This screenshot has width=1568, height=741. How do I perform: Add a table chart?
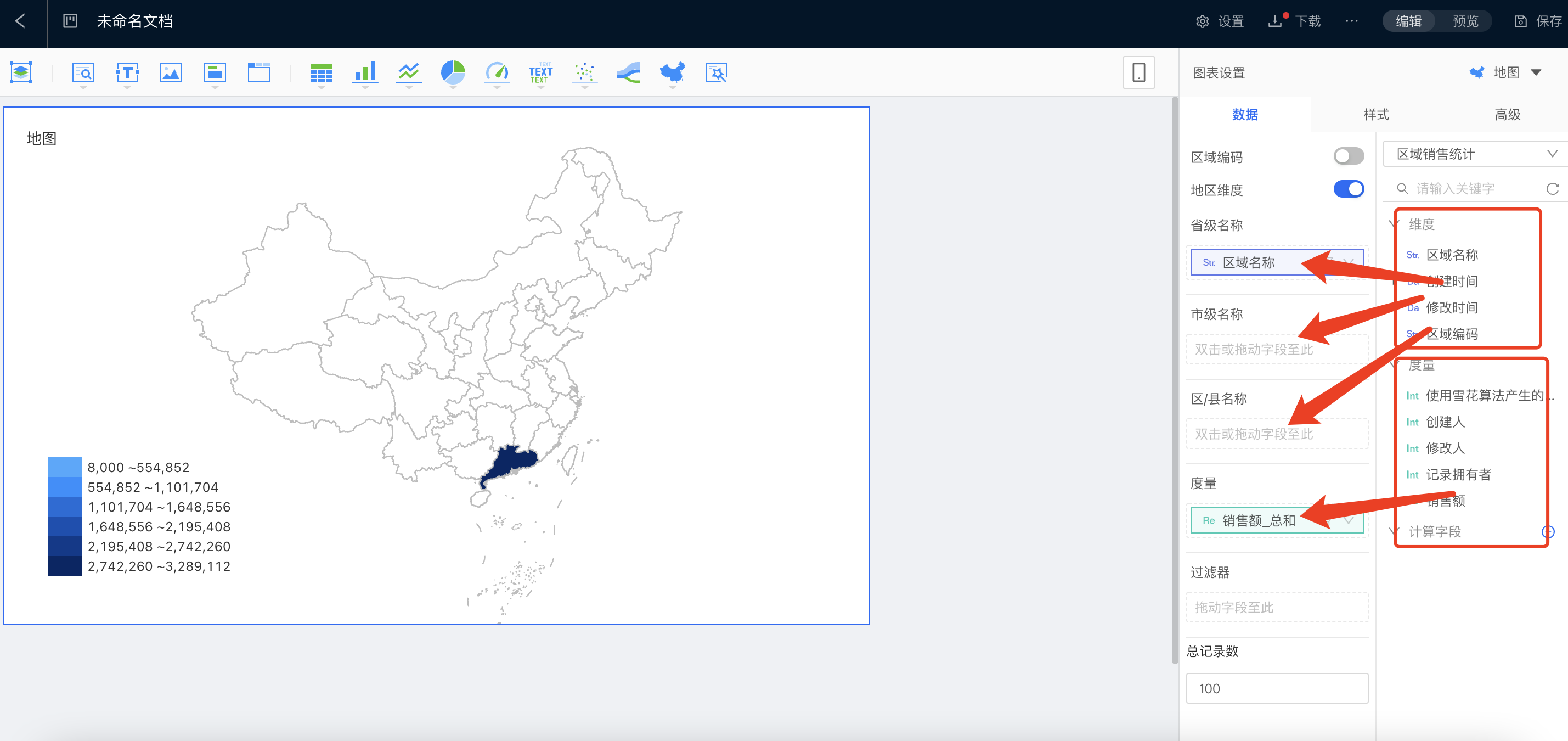pos(322,72)
